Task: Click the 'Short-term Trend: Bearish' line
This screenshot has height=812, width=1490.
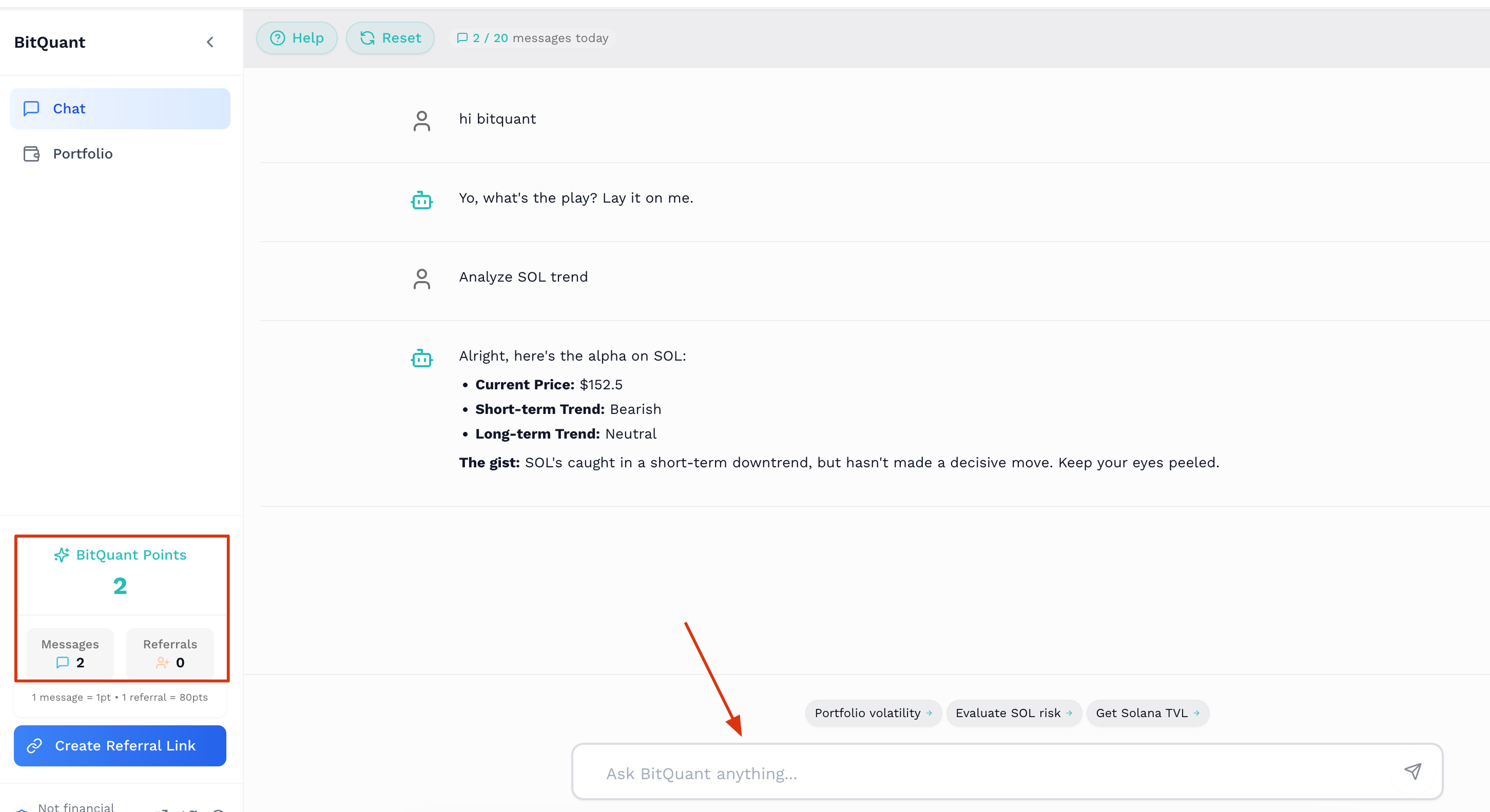Action: pyautogui.click(x=568, y=409)
